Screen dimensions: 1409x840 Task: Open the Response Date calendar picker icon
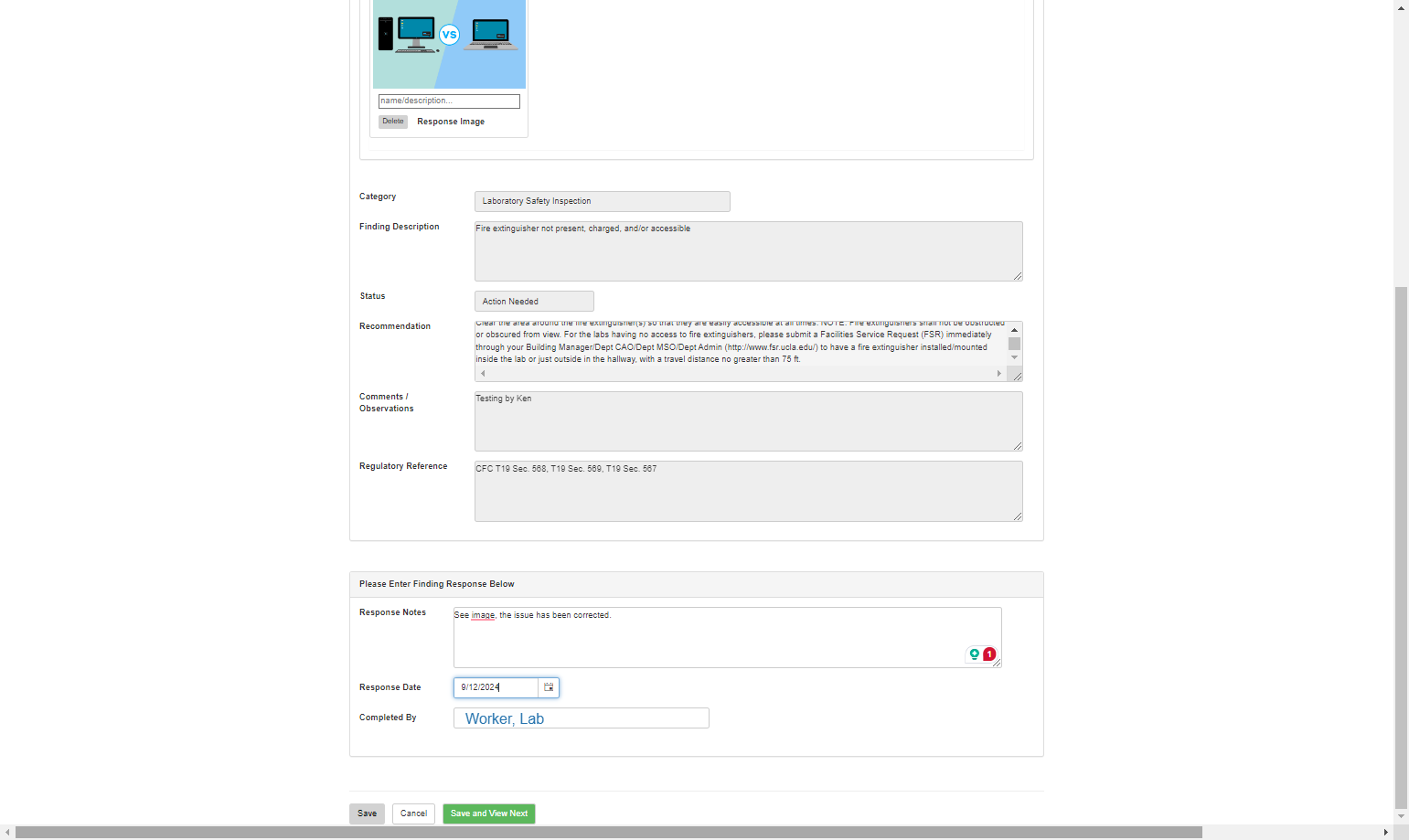click(549, 687)
